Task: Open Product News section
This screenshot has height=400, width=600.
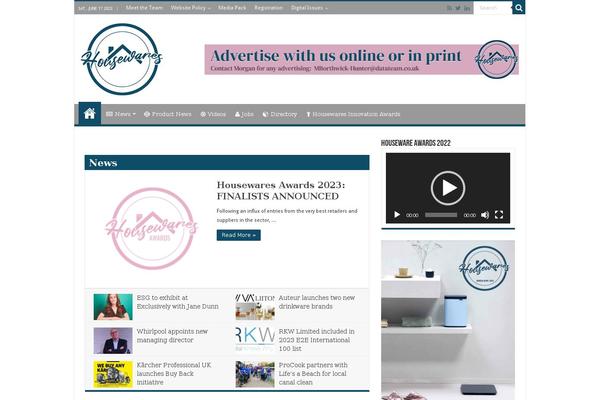Action: pos(168,114)
